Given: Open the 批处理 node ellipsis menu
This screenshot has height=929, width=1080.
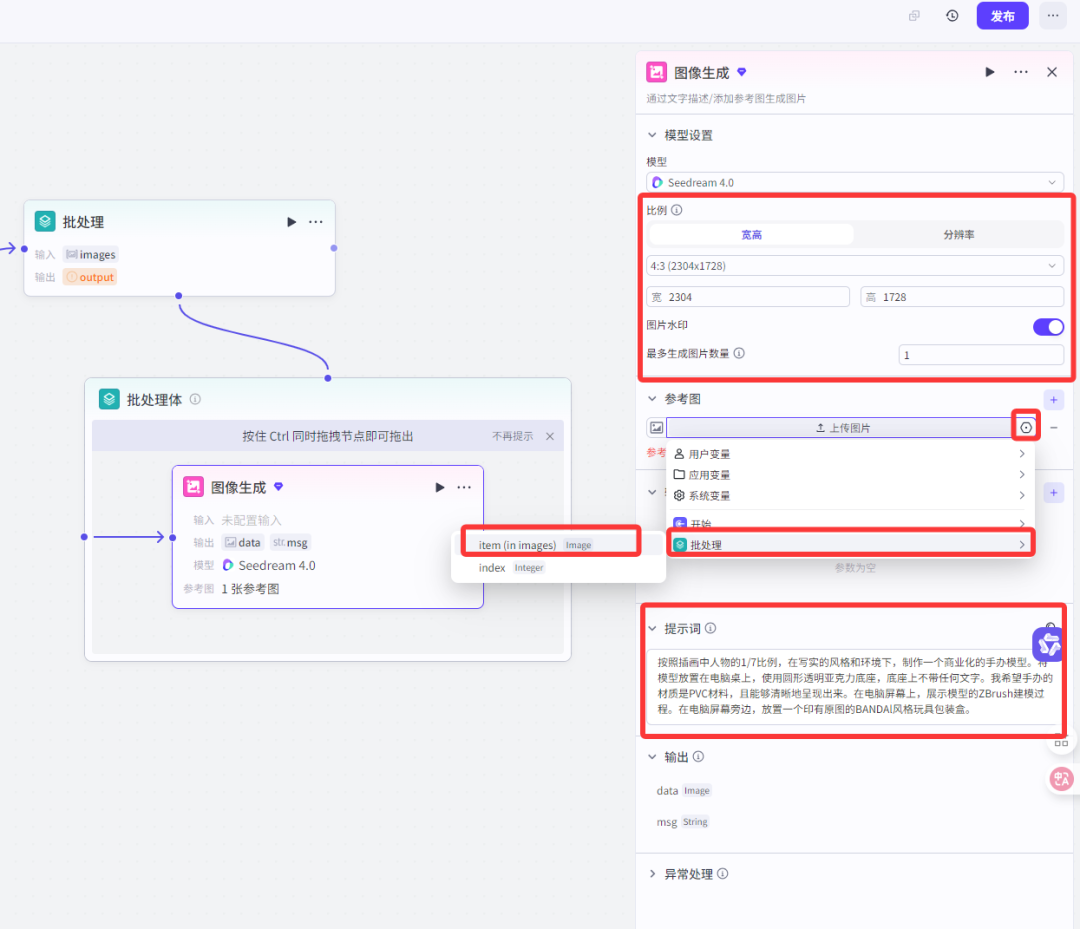Looking at the screenshot, I should (316, 222).
